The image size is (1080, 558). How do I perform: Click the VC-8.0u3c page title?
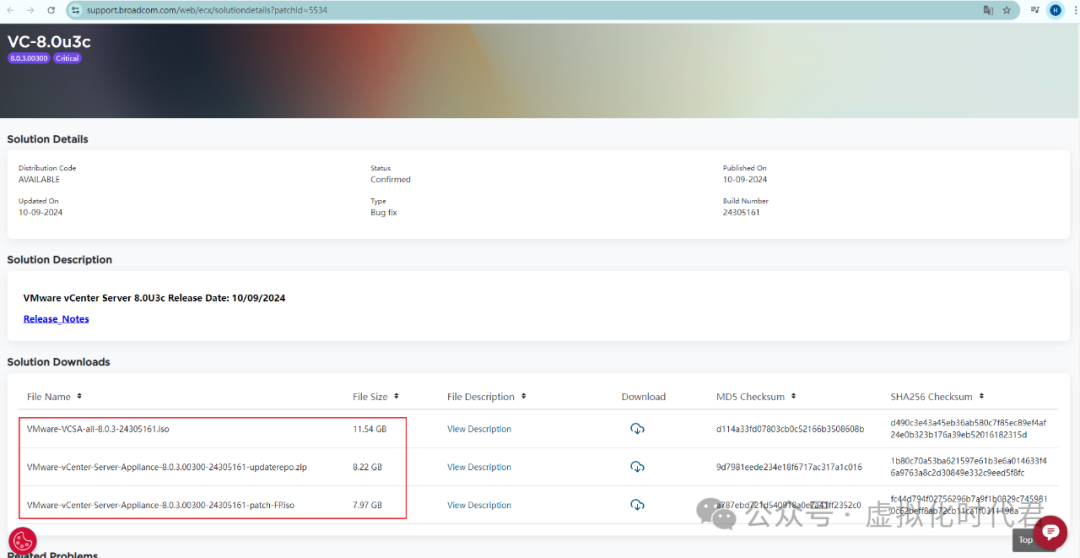click(x=48, y=41)
